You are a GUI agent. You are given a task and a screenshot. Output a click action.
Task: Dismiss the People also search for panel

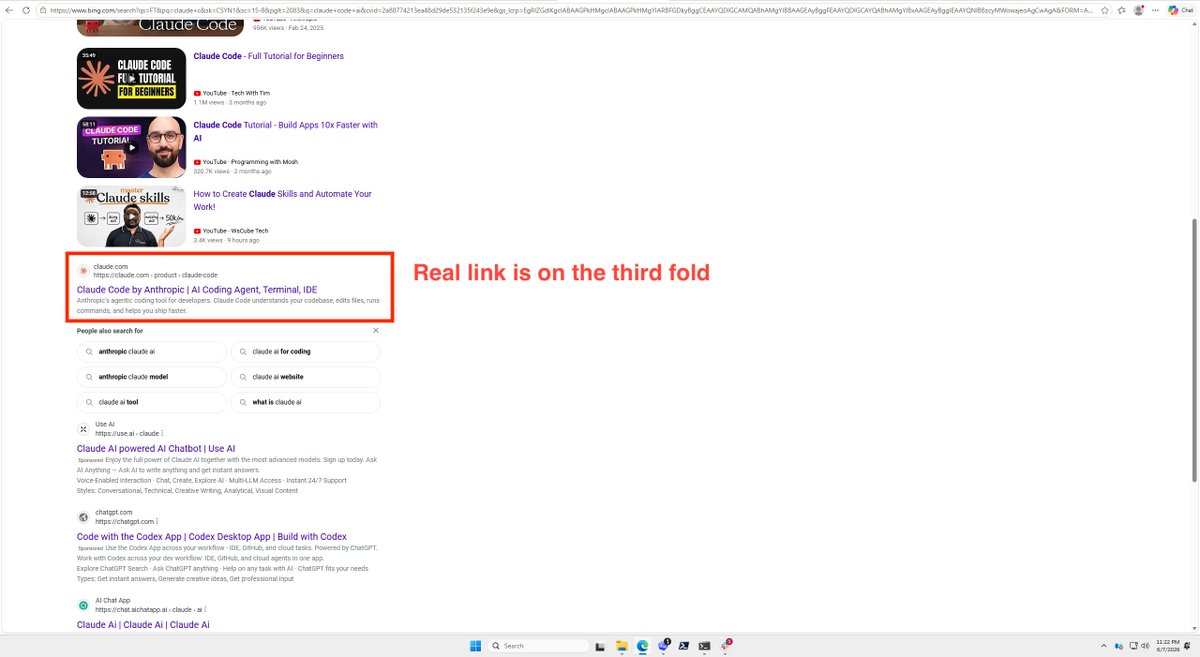(376, 330)
